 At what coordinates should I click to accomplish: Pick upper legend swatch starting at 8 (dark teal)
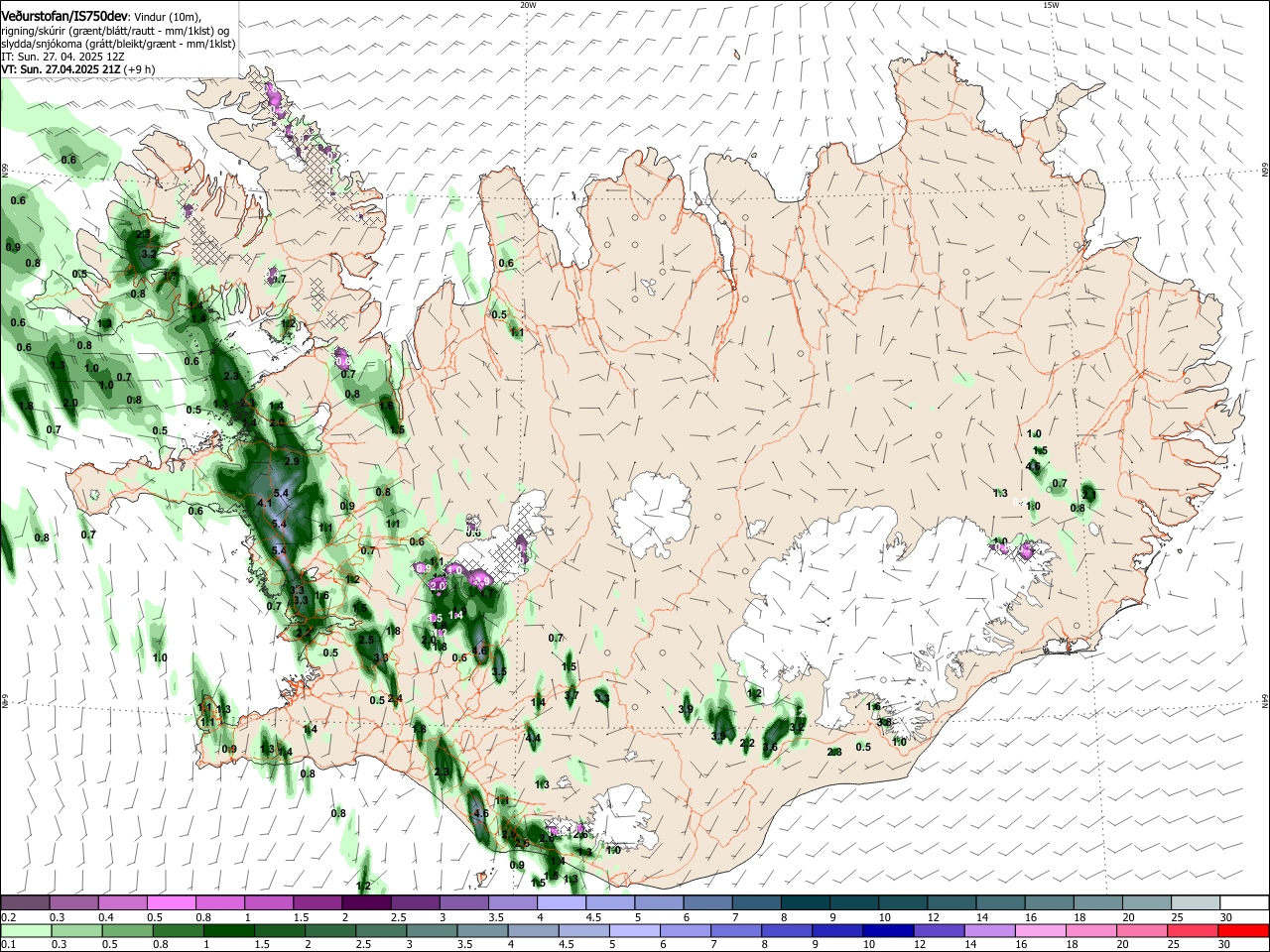coord(807,902)
